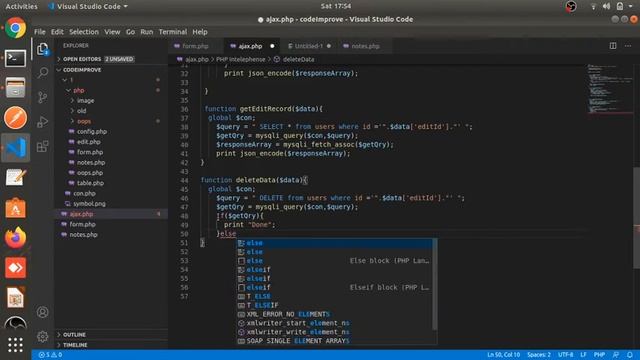This screenshot has height=360, width=640.
Task: Open the Selection menu
Action: click(84, 32)
